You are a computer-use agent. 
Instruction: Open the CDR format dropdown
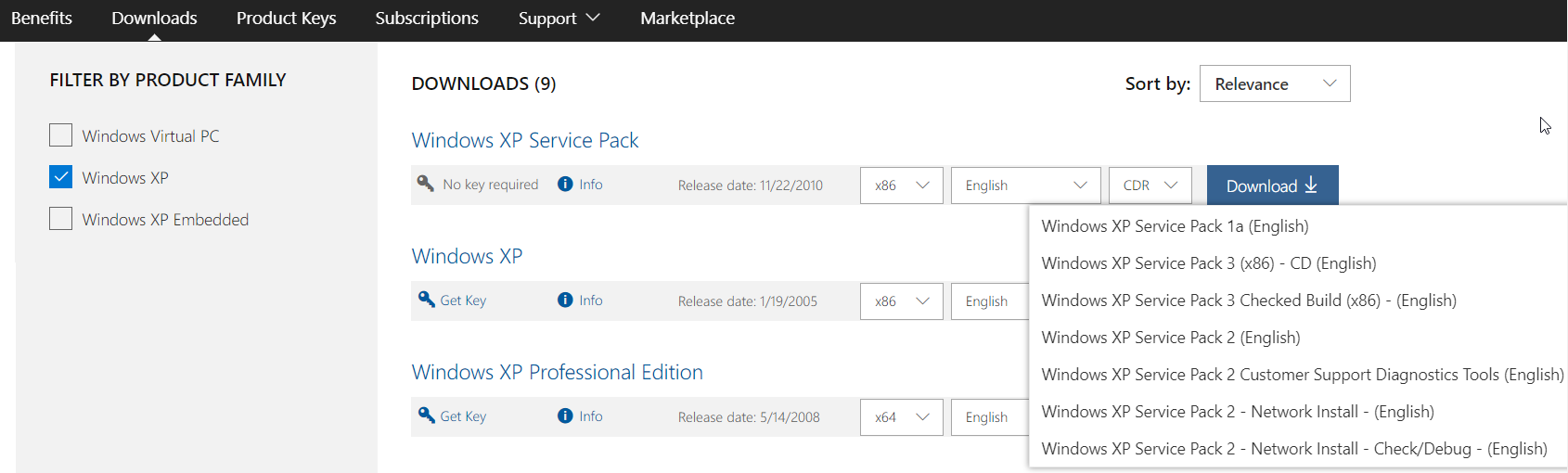(1150, 185)
